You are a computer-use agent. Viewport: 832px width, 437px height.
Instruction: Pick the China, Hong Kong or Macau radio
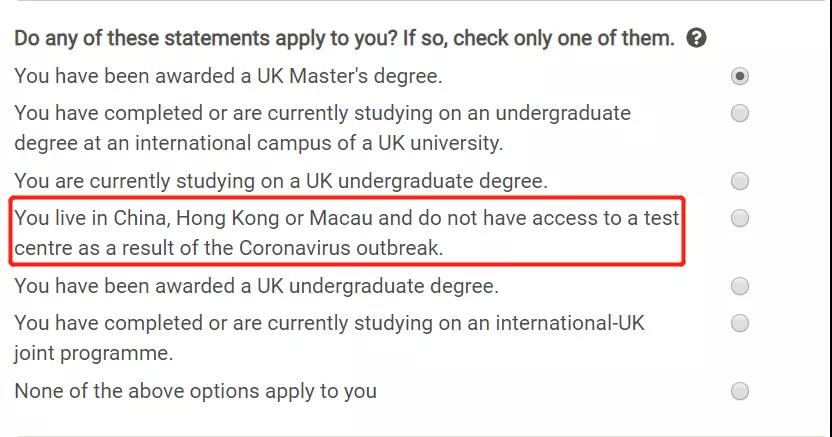(740, 218)
